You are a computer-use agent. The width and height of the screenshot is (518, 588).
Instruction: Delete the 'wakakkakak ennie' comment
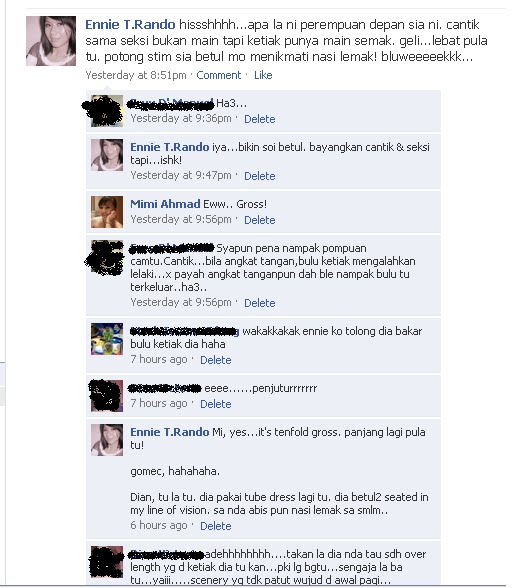click(x=216, y=360)
